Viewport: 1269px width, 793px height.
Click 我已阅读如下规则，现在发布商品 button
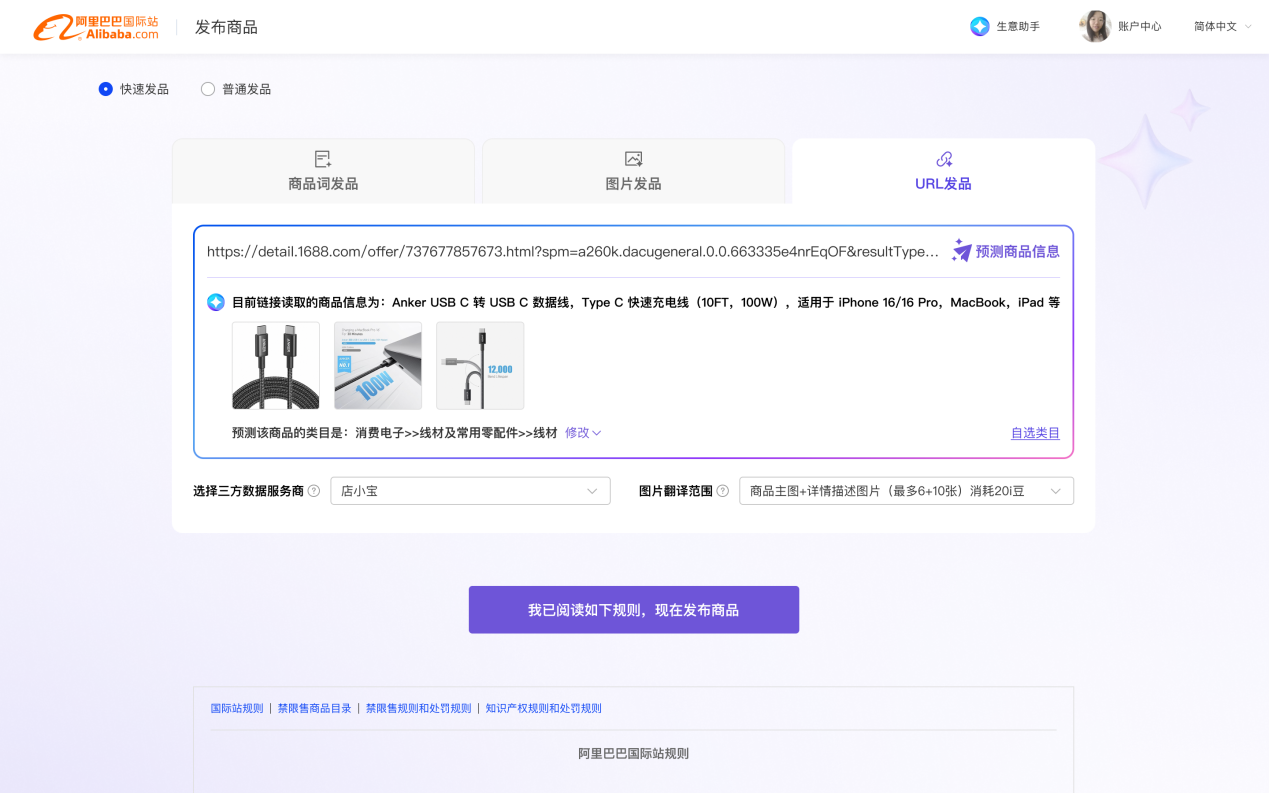point(634,610)
